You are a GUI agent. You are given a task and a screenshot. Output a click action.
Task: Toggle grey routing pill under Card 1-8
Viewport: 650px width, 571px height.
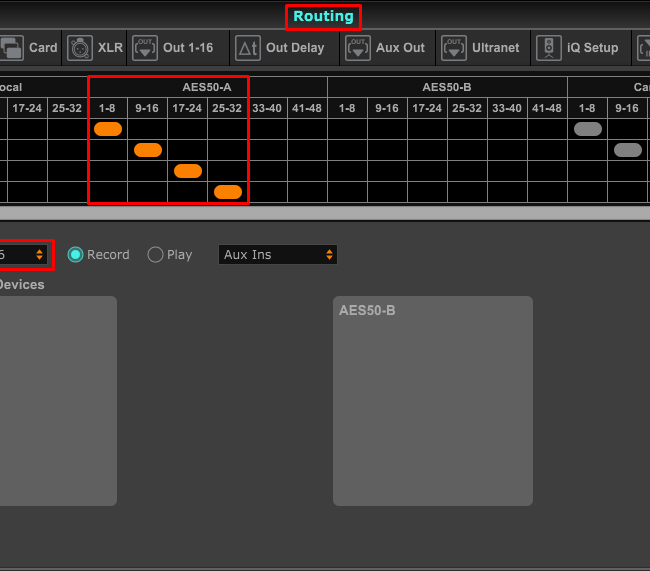588,129
